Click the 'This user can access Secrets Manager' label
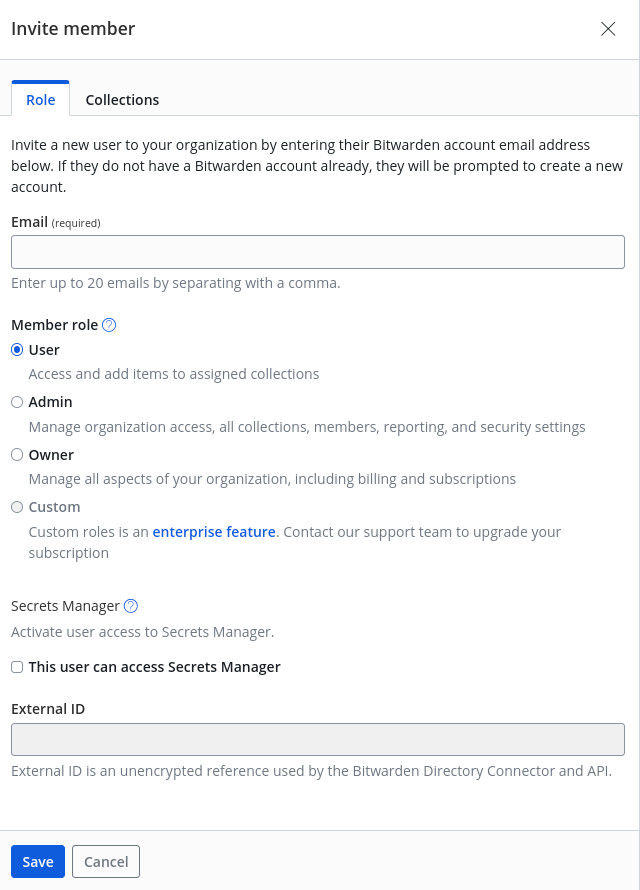The height and width of the screenshot is (890, 640). (154, 667)
